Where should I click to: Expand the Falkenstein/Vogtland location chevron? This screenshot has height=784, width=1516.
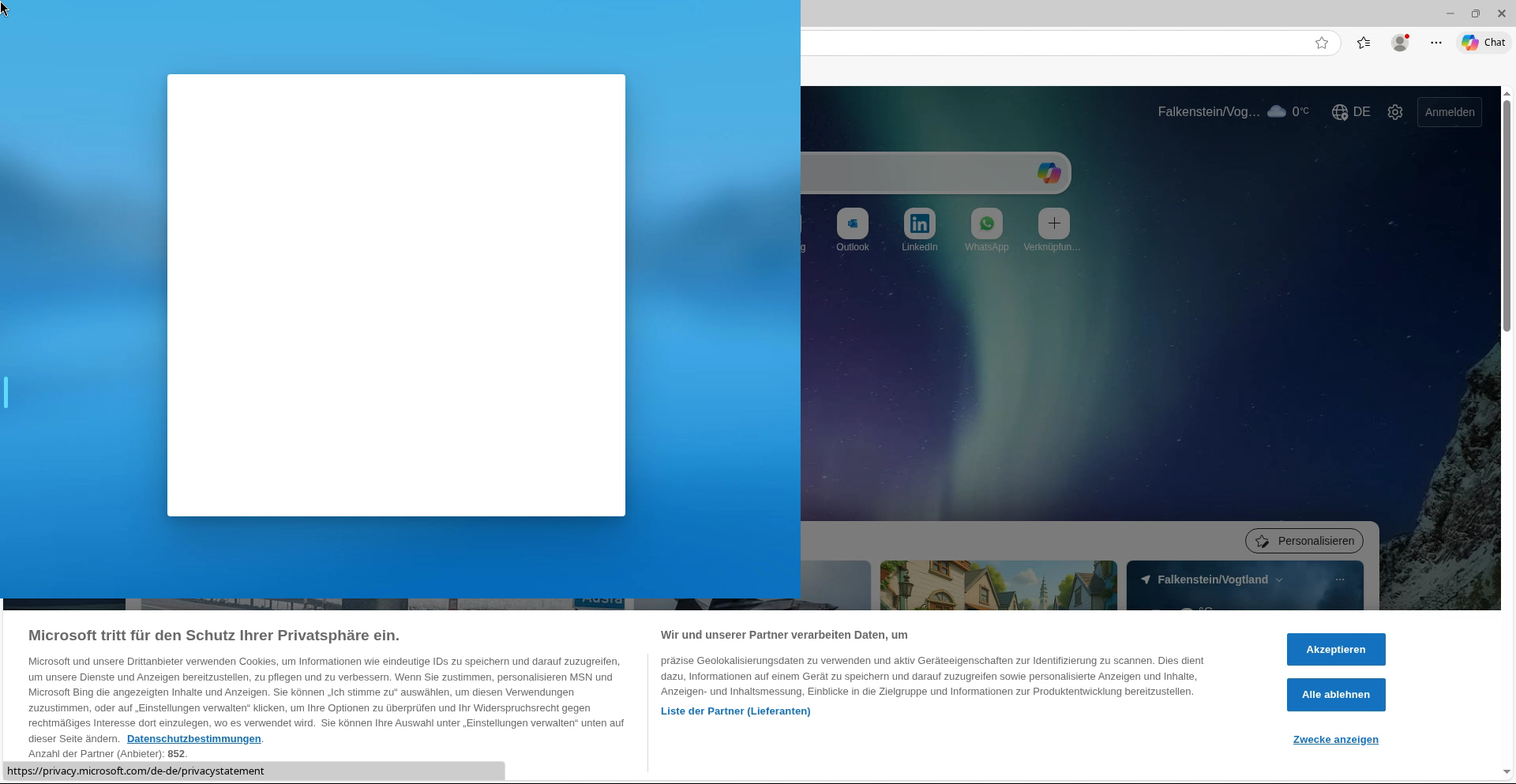point(1279,580)
